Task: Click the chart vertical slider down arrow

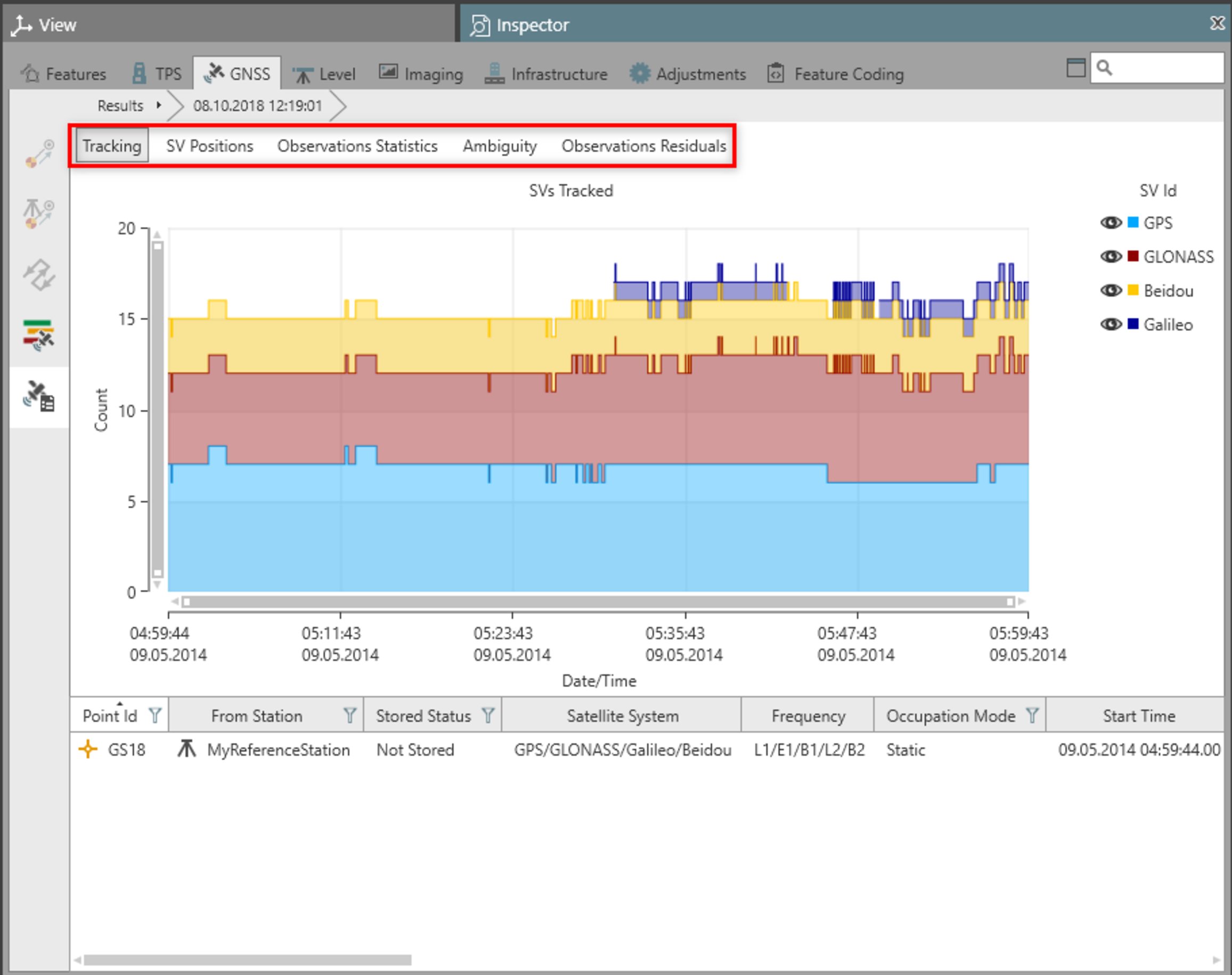Action: tap(158, 584)
